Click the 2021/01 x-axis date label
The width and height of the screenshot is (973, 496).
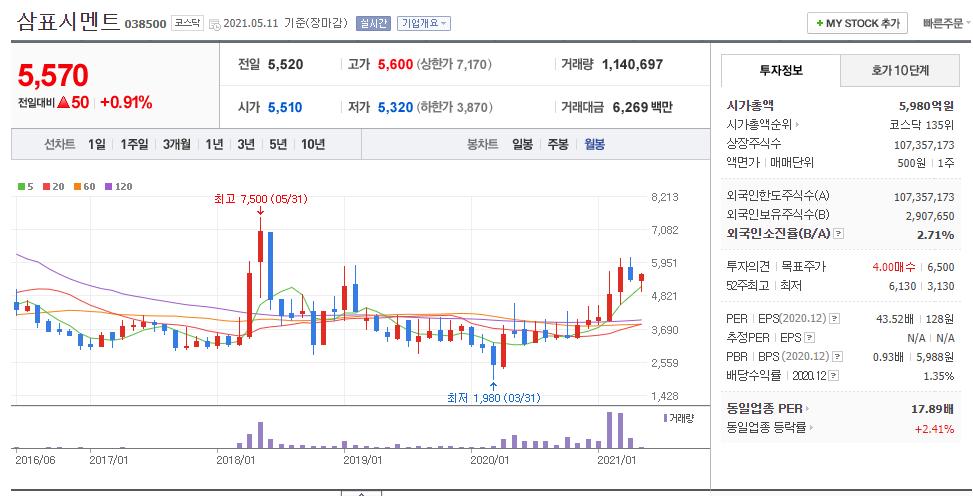click(616, 460)
